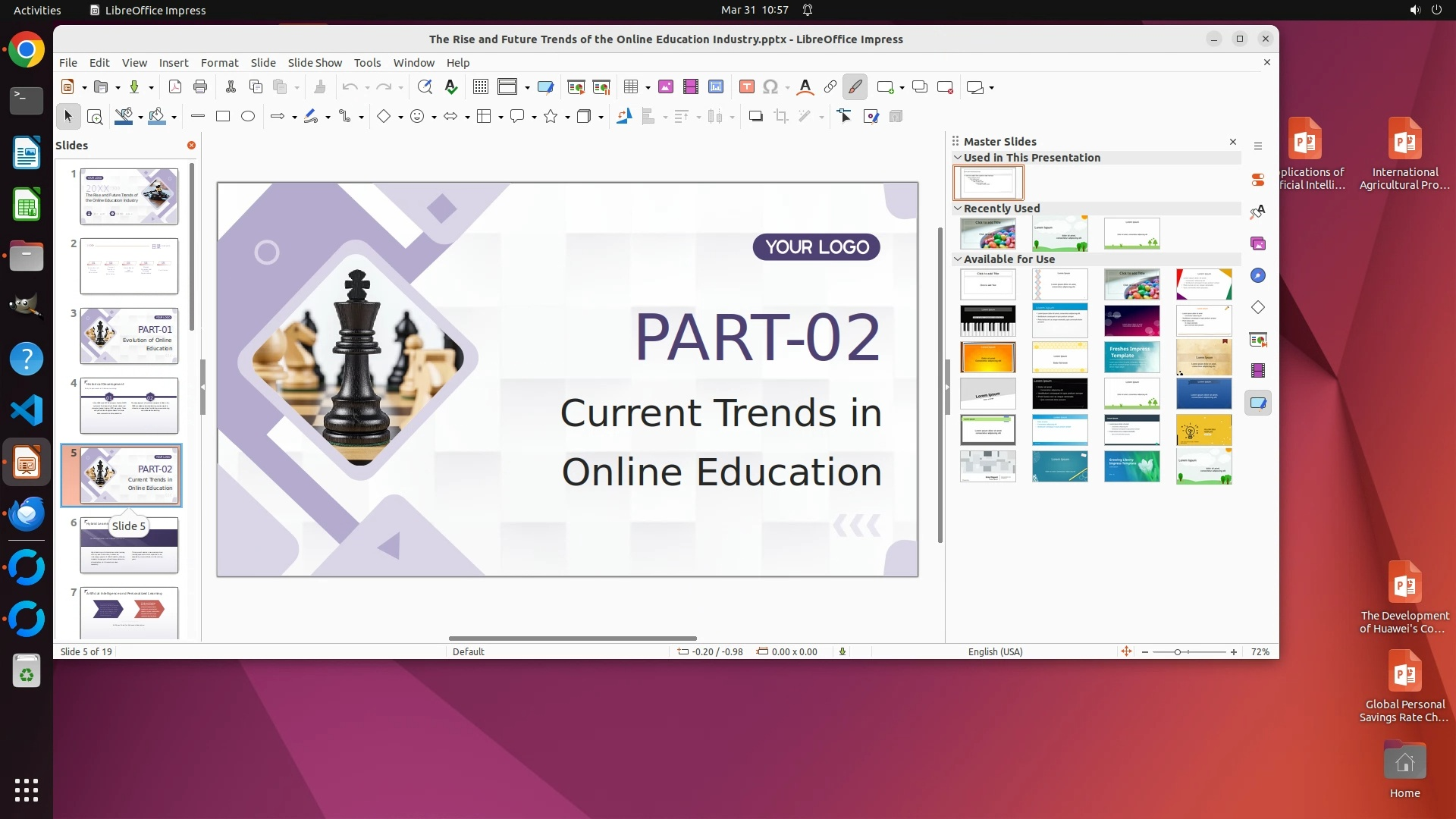Click English (USA) language in status bar
The image size is (1456, 819).
995,651
